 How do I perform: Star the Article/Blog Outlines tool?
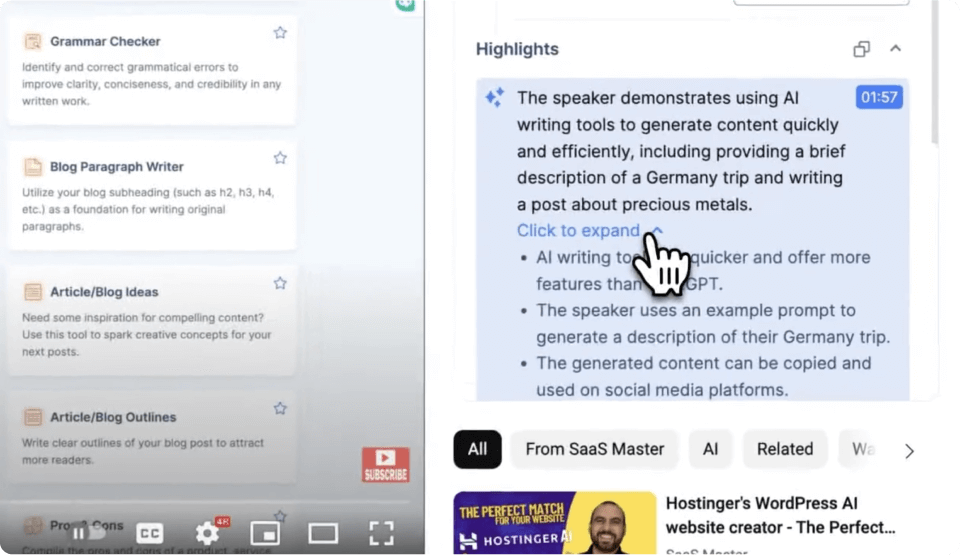[280, 408]
